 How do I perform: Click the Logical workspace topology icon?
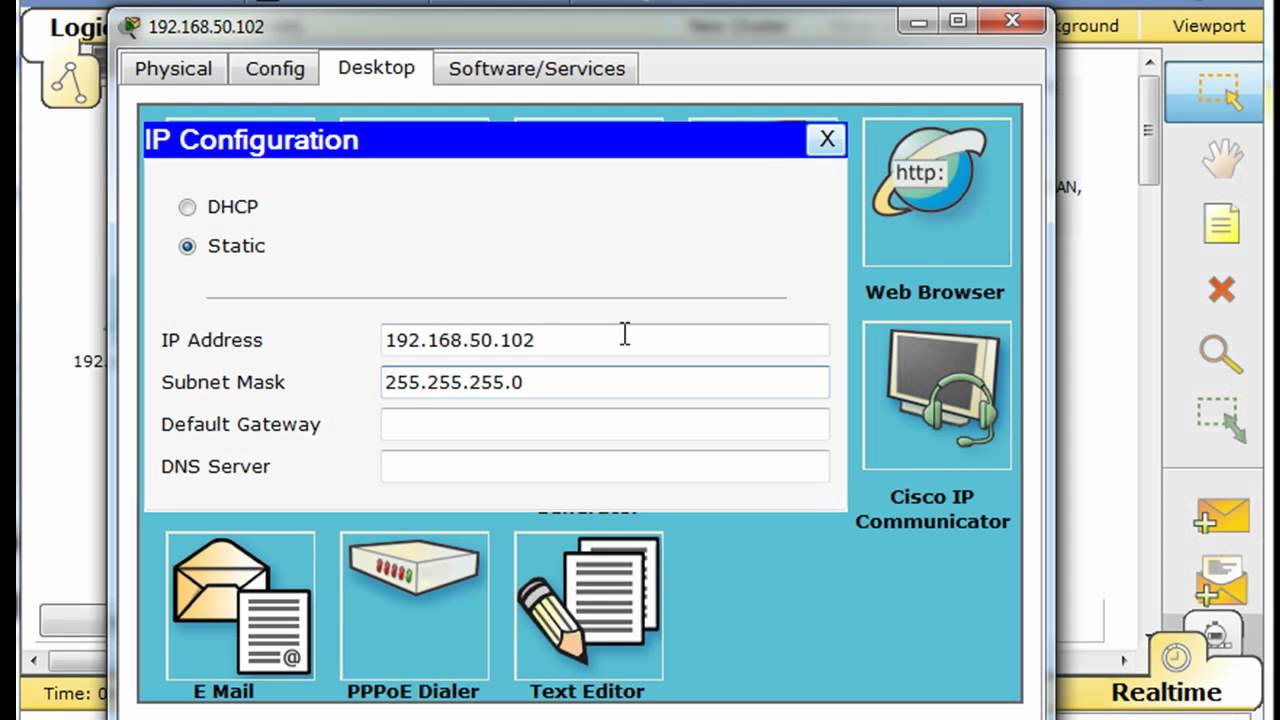point(70,81)
